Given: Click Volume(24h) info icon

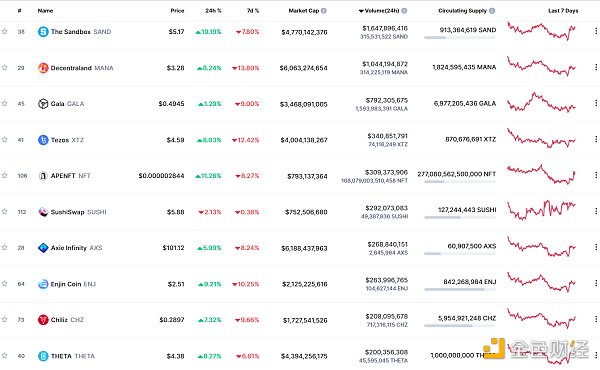Looking at the screenshot, I should click(x=404, y=11).
